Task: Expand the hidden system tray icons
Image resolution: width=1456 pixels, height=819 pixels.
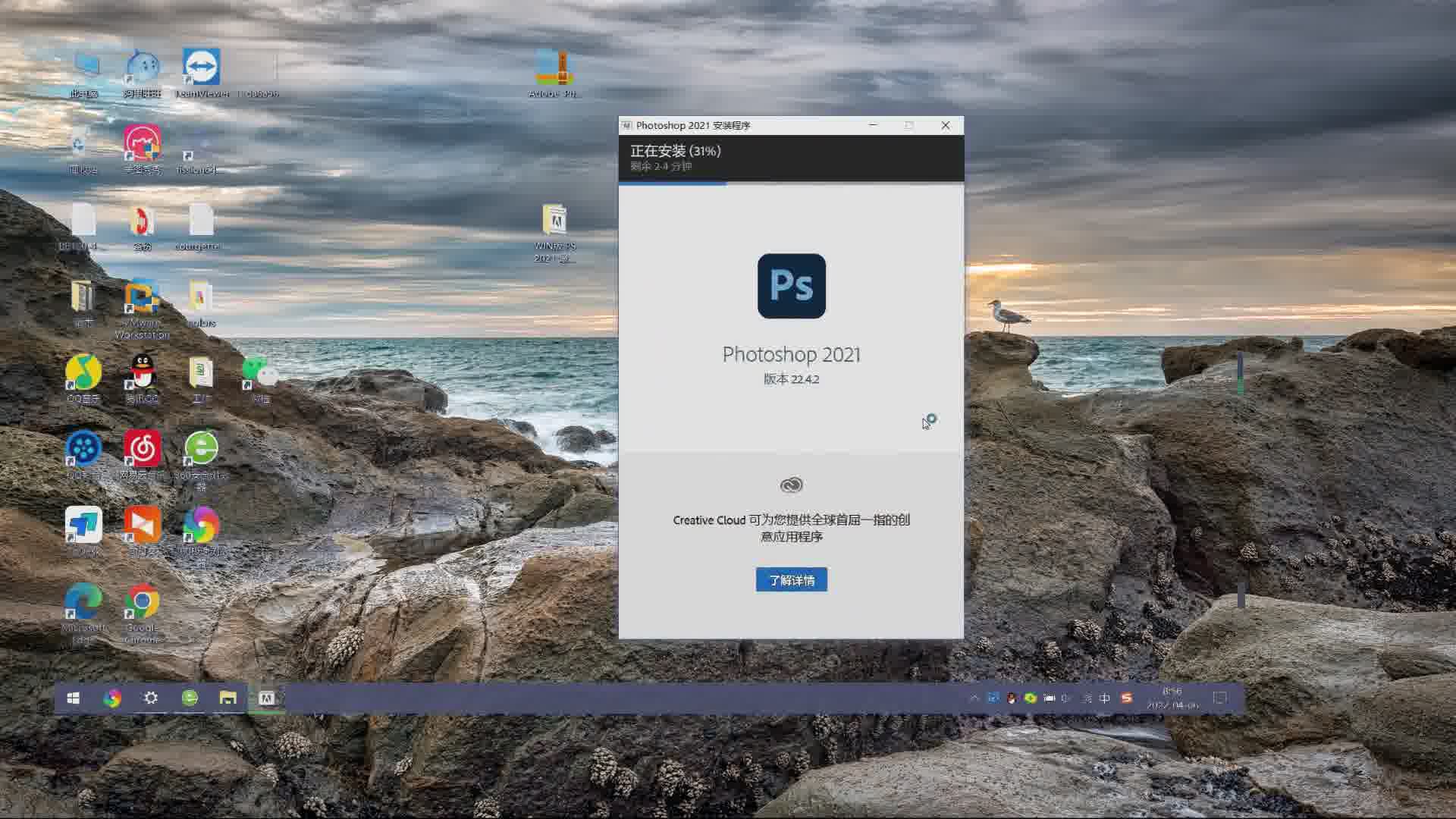Action: (x=974, y=698)
